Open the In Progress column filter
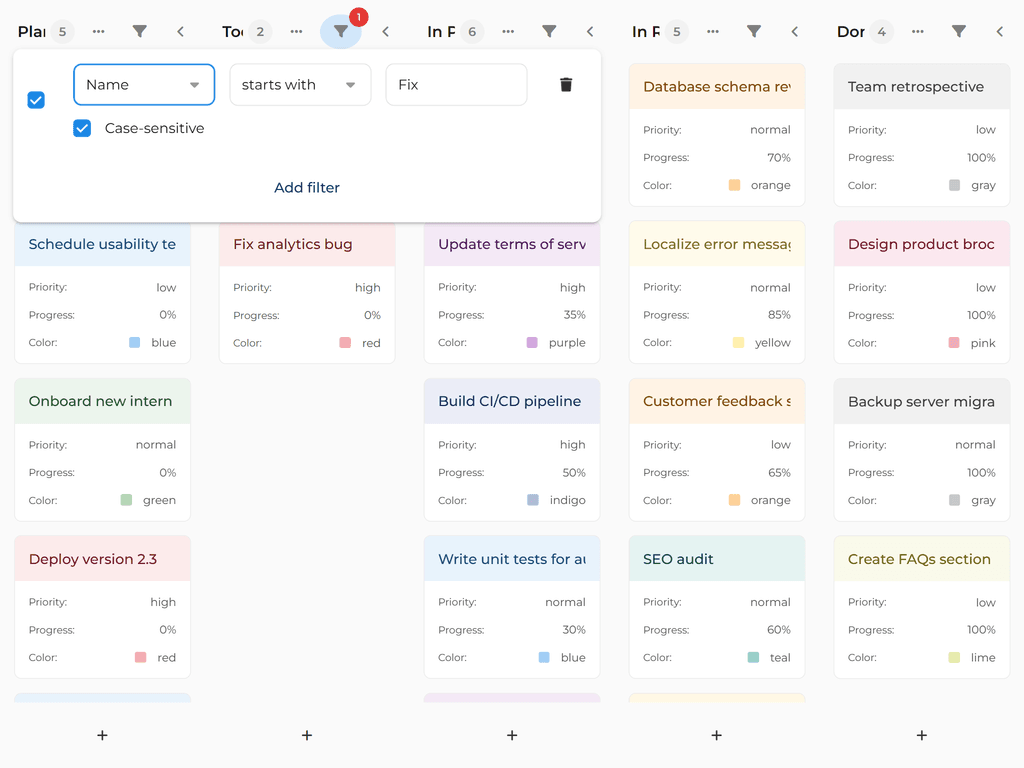 tap(549, 31)
